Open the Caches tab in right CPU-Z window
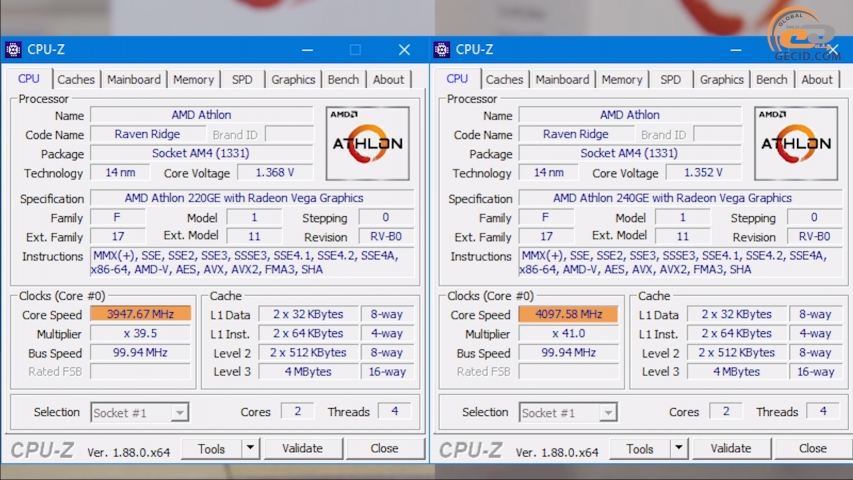Screen dimensions: 853x480 pyautogui.click(x=504, y=79)
